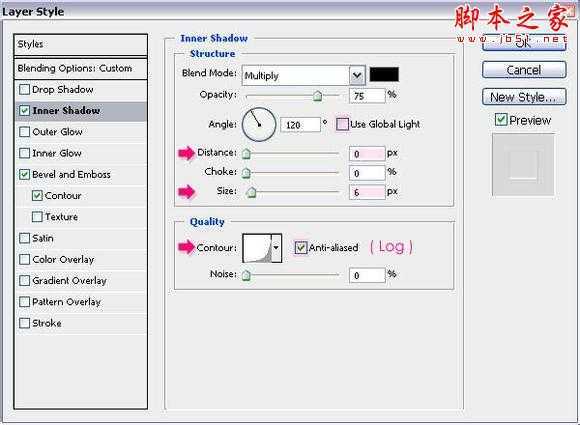This screenshot has height=425, width=580.
Task: Select Blending Options: Custom entry
Action: point(81,68)
